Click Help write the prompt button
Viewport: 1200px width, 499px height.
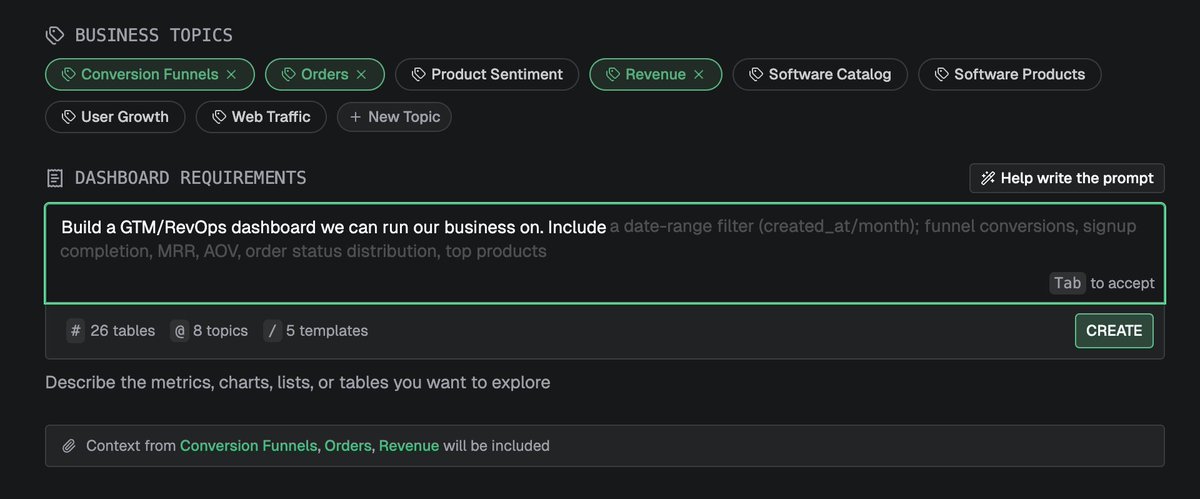pyautogui.click(x=1067, y=178)
